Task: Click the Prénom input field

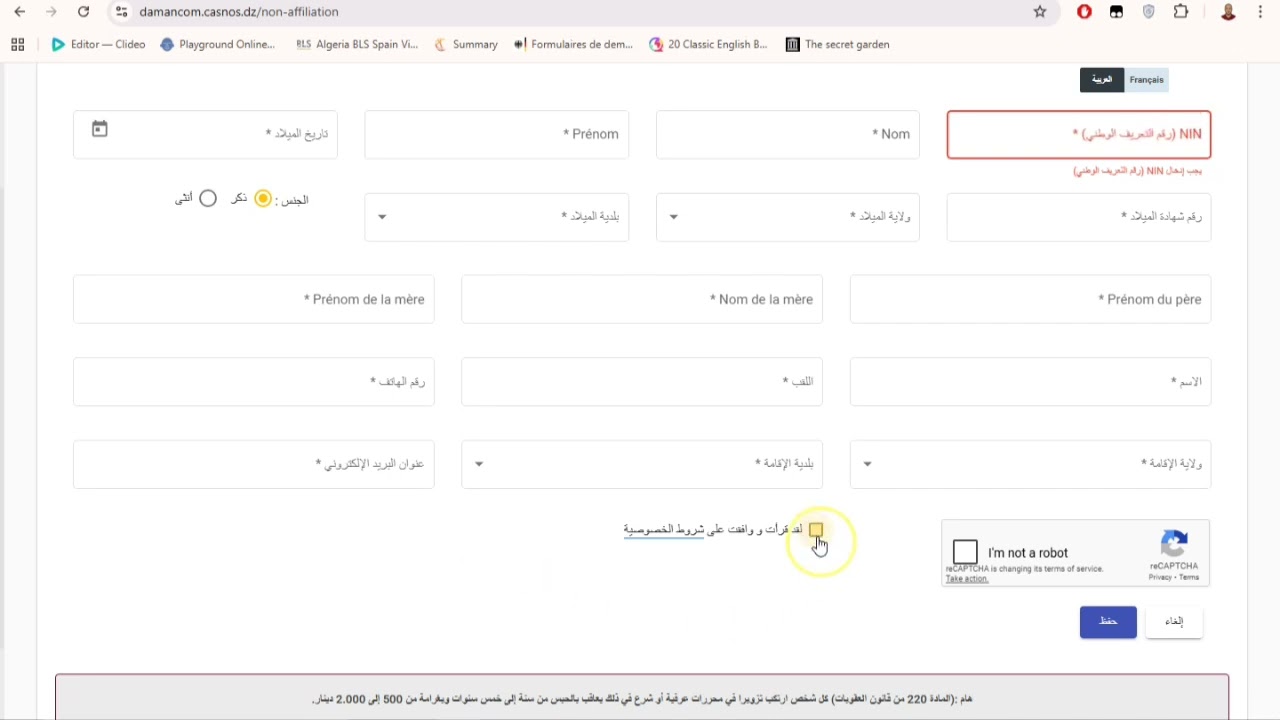Action: 497,135
